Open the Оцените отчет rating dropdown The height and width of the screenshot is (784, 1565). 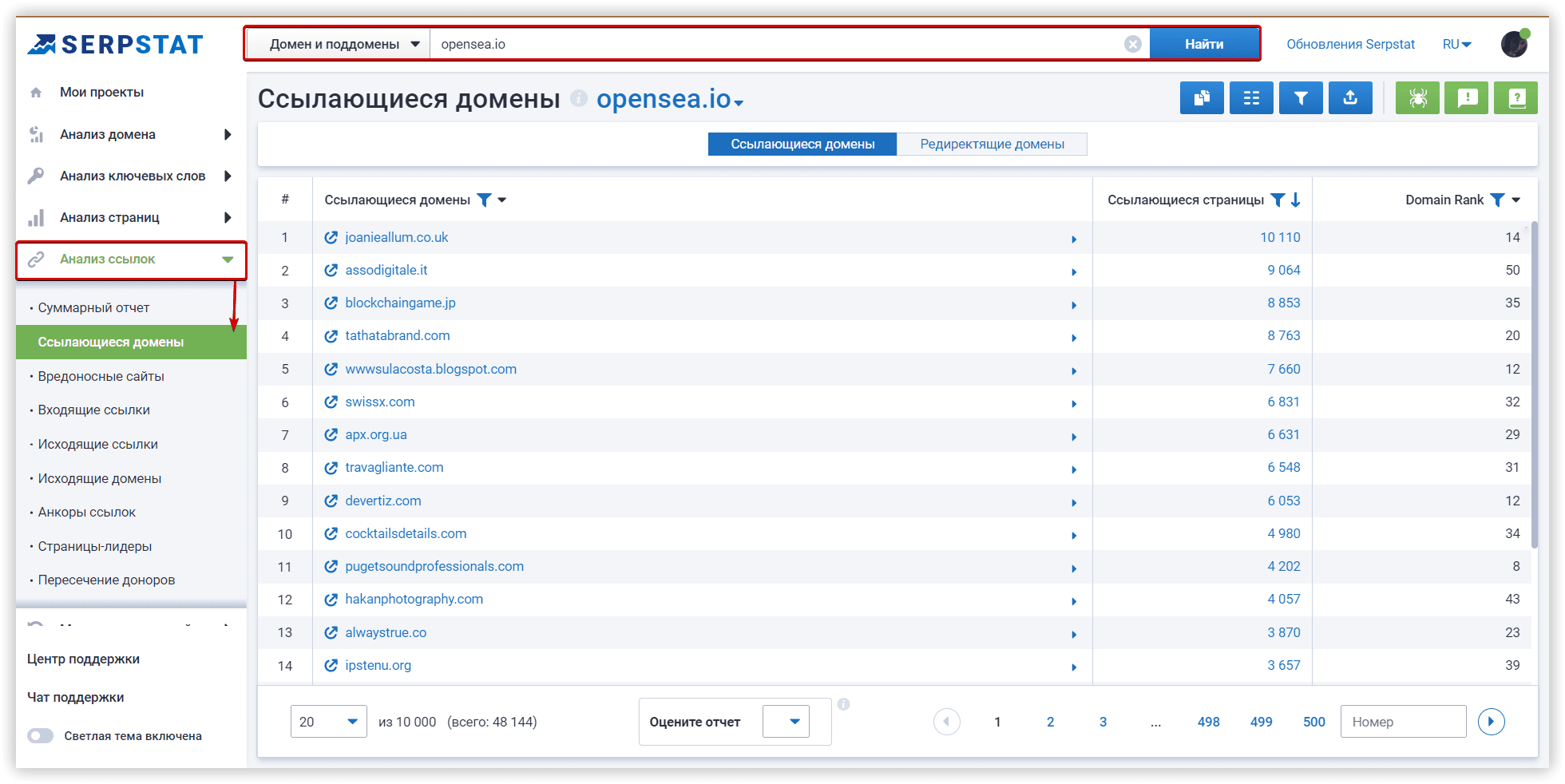coord(786,722)
